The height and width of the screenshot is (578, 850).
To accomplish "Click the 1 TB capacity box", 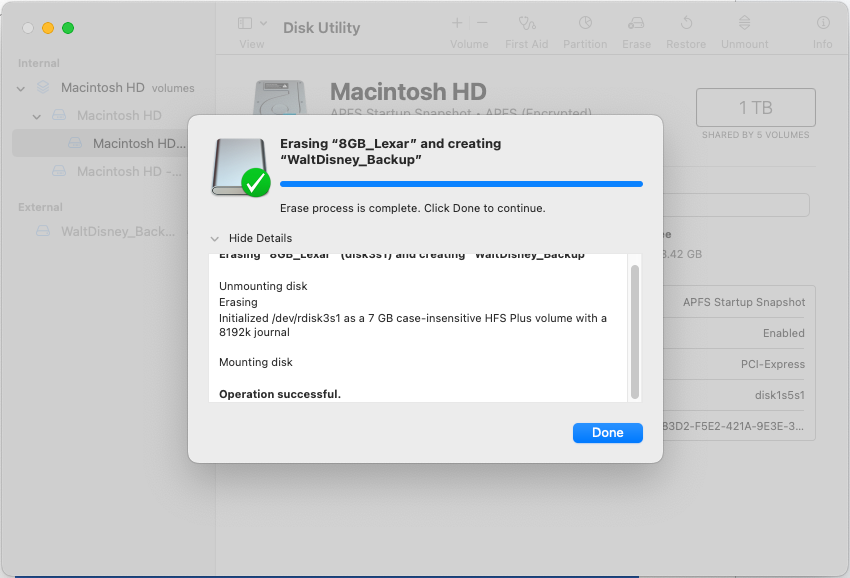I will tap(756, 107).
